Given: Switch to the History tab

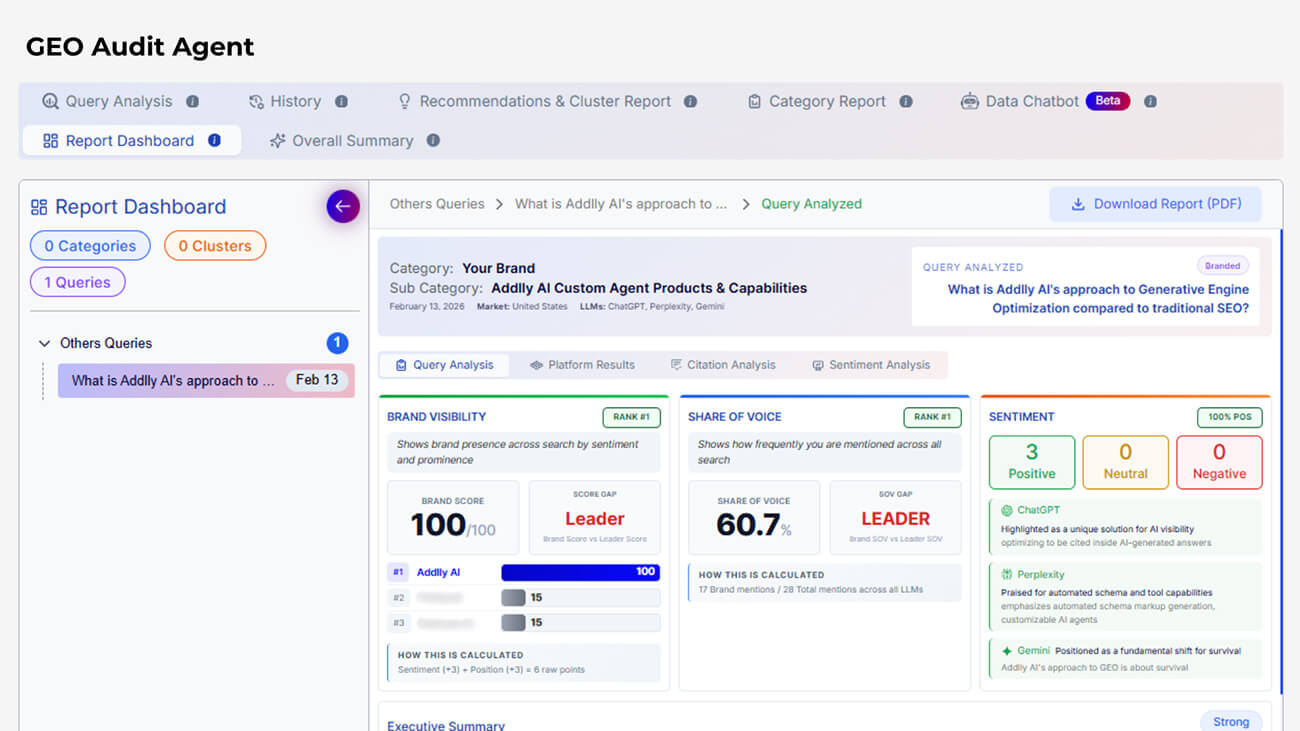Looking at the screenshot, I should (285, 101).
